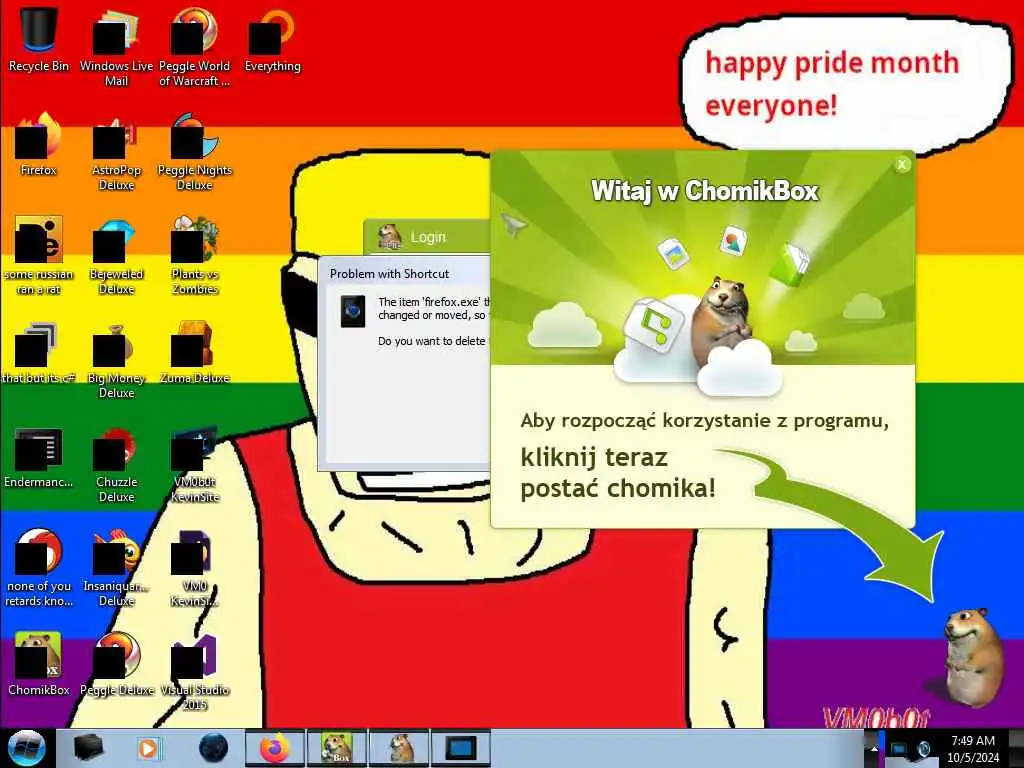Select Peggle Deluxe desktop icon
Image resolution: width=1024 pixels, height=768 pixels.
116,664
